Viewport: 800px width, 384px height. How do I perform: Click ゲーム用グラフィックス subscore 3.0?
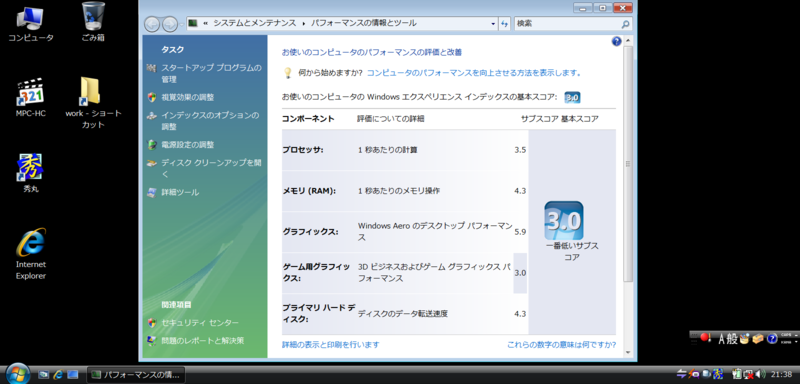coord(520,273)
